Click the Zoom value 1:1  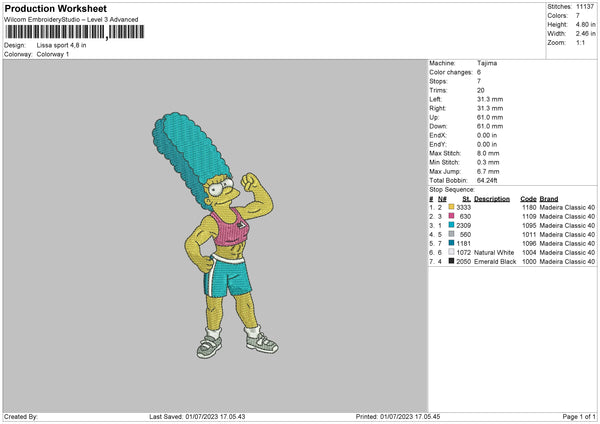coord(580,43)
